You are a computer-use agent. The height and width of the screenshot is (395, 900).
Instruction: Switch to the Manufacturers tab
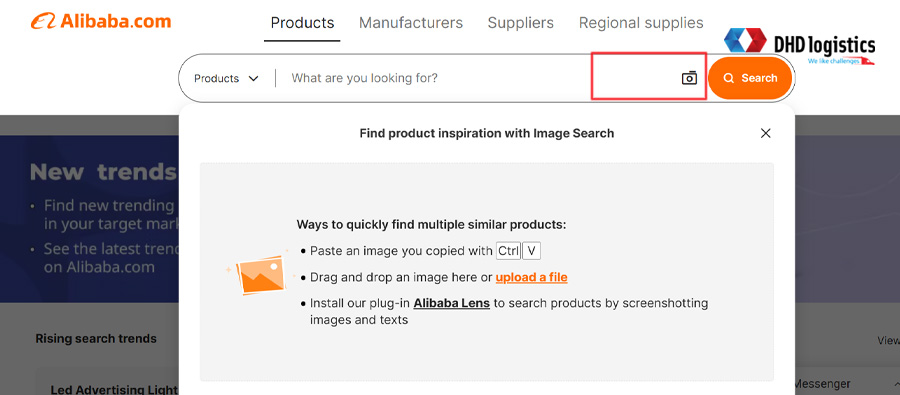pos(411,23)
